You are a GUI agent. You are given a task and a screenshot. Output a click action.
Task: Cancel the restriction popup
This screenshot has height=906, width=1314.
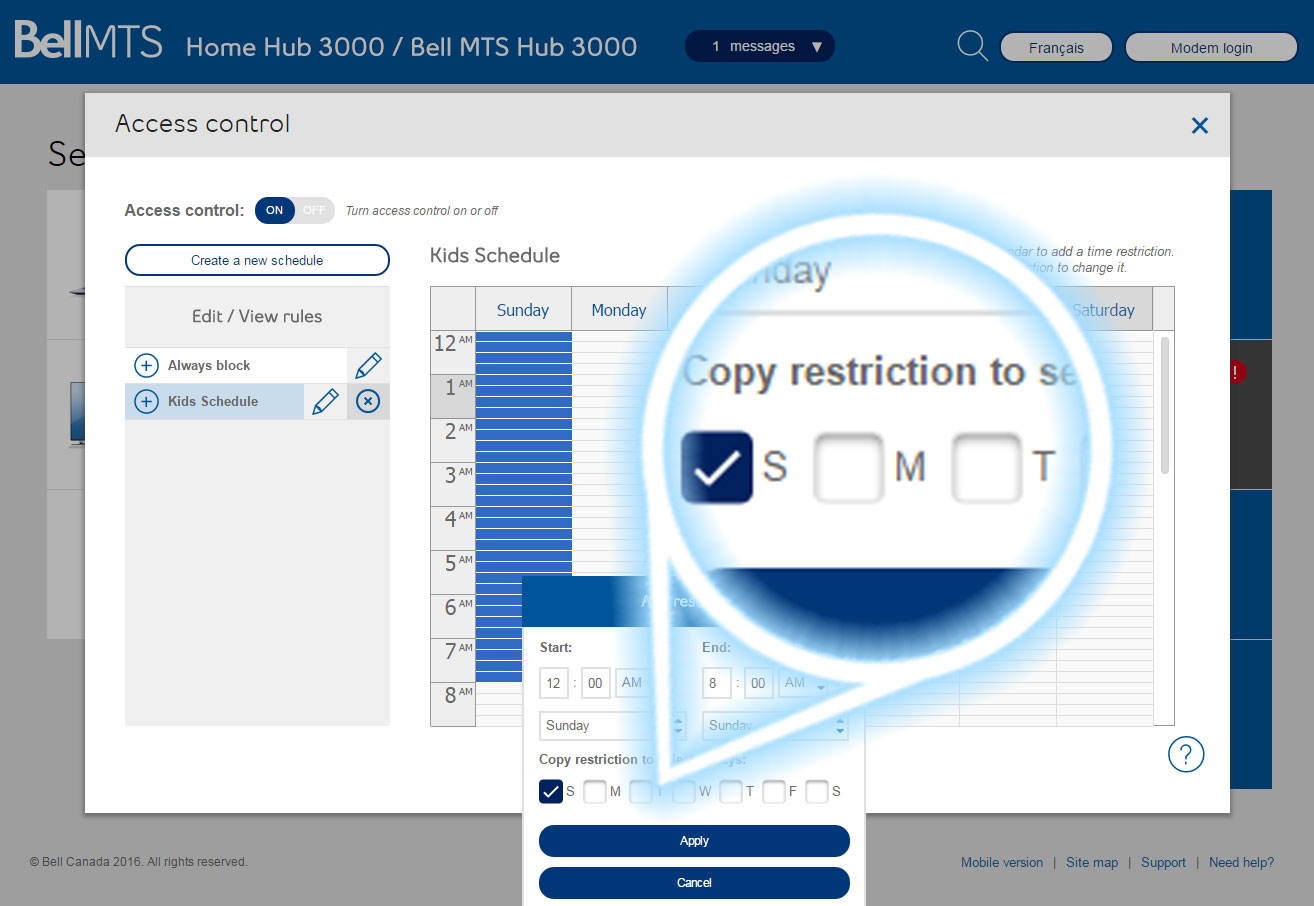(x=694, y=883)
